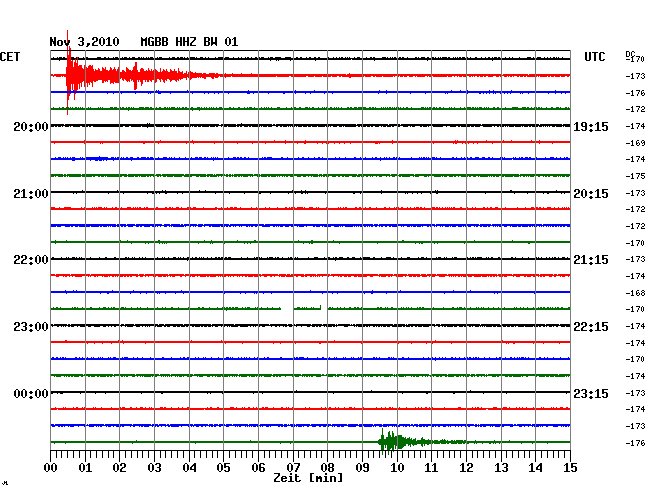Select minute '06' on the time axis
This screenshot has height=494, width=650.
point(258,467)
